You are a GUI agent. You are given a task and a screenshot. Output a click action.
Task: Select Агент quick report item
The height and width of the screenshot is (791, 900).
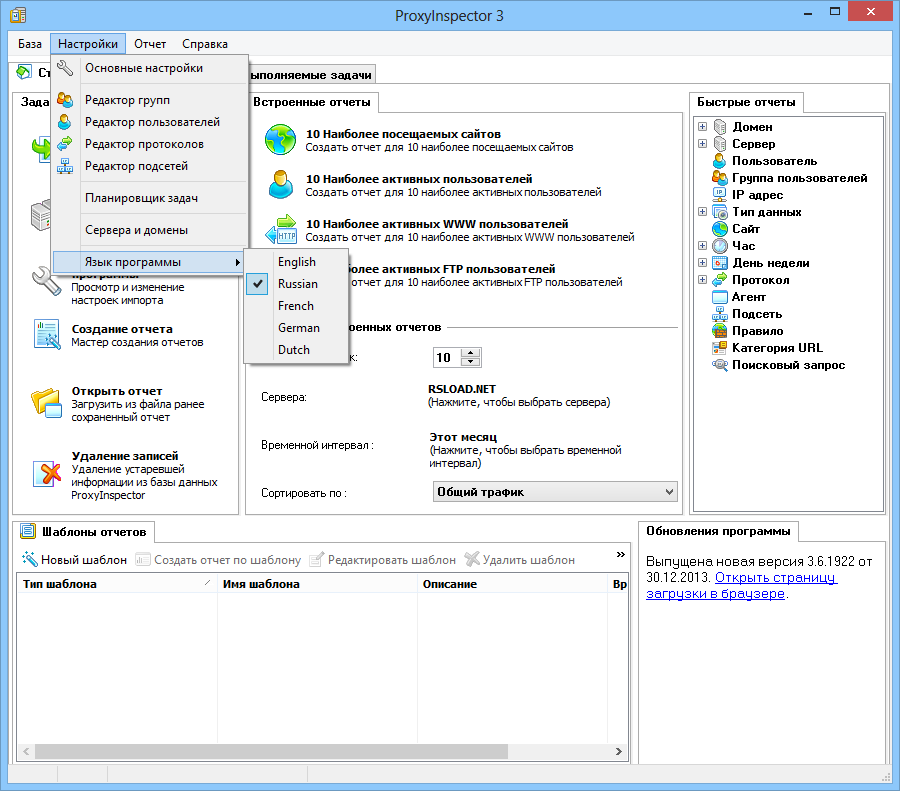pyautogui.click(x=748, y=297)
